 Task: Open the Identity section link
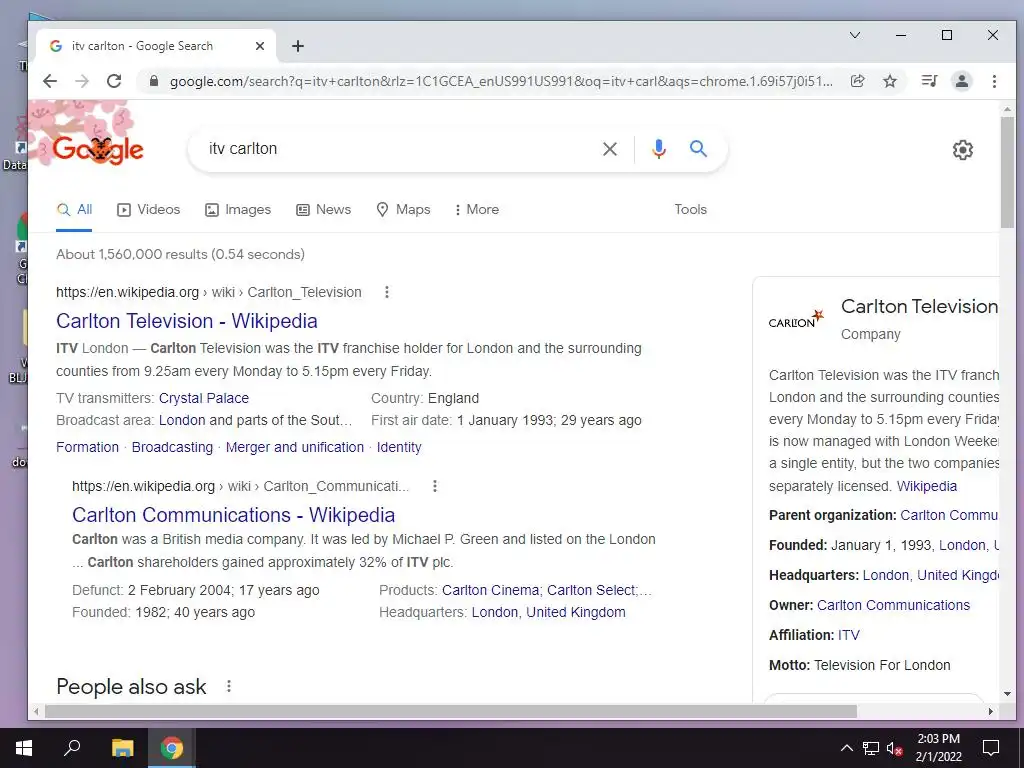(399, 447)
